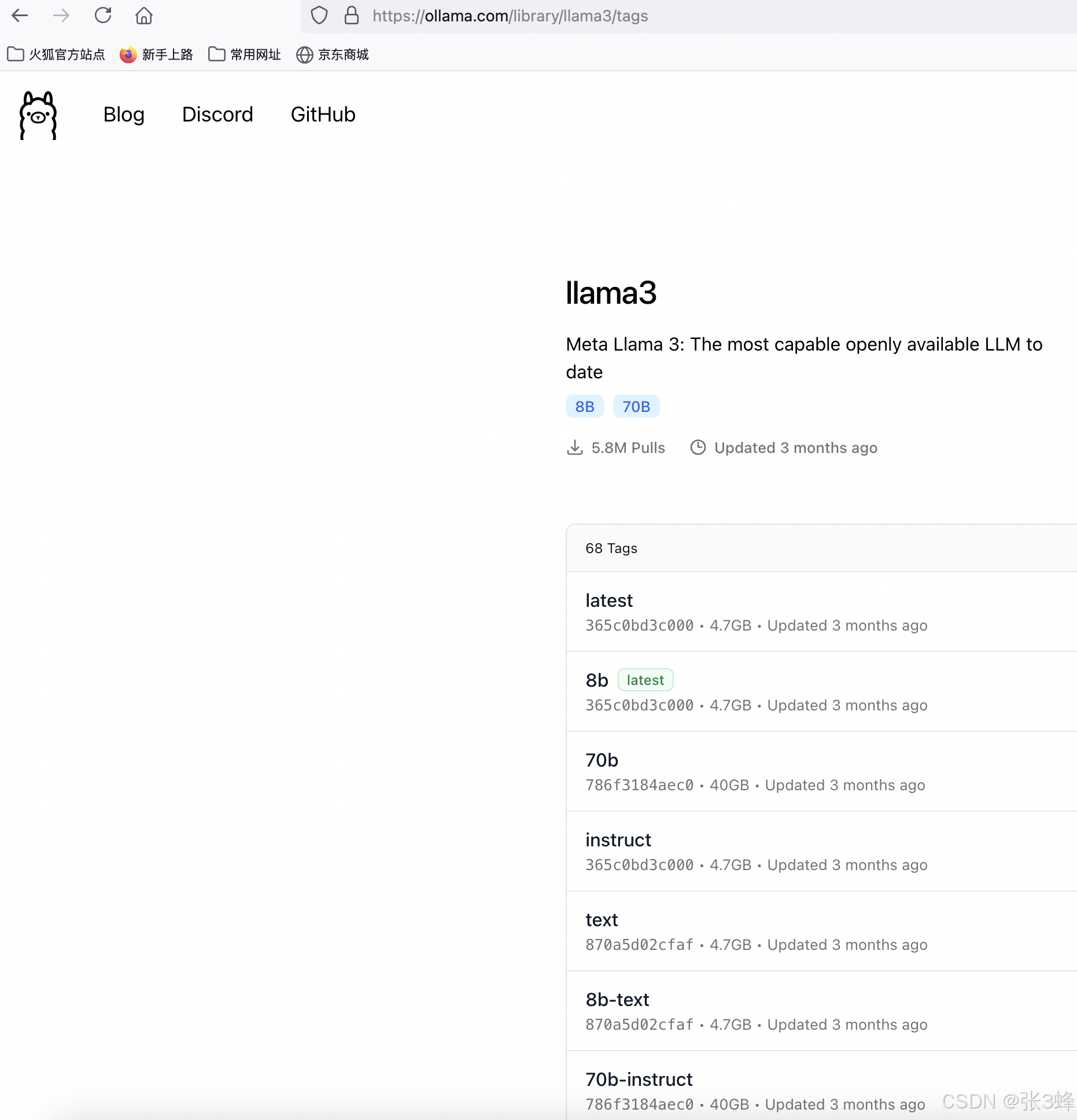Screen dimensions: 1077x1120
Task: Open the 京东商城 bookmark
Action: coord(333,54)
